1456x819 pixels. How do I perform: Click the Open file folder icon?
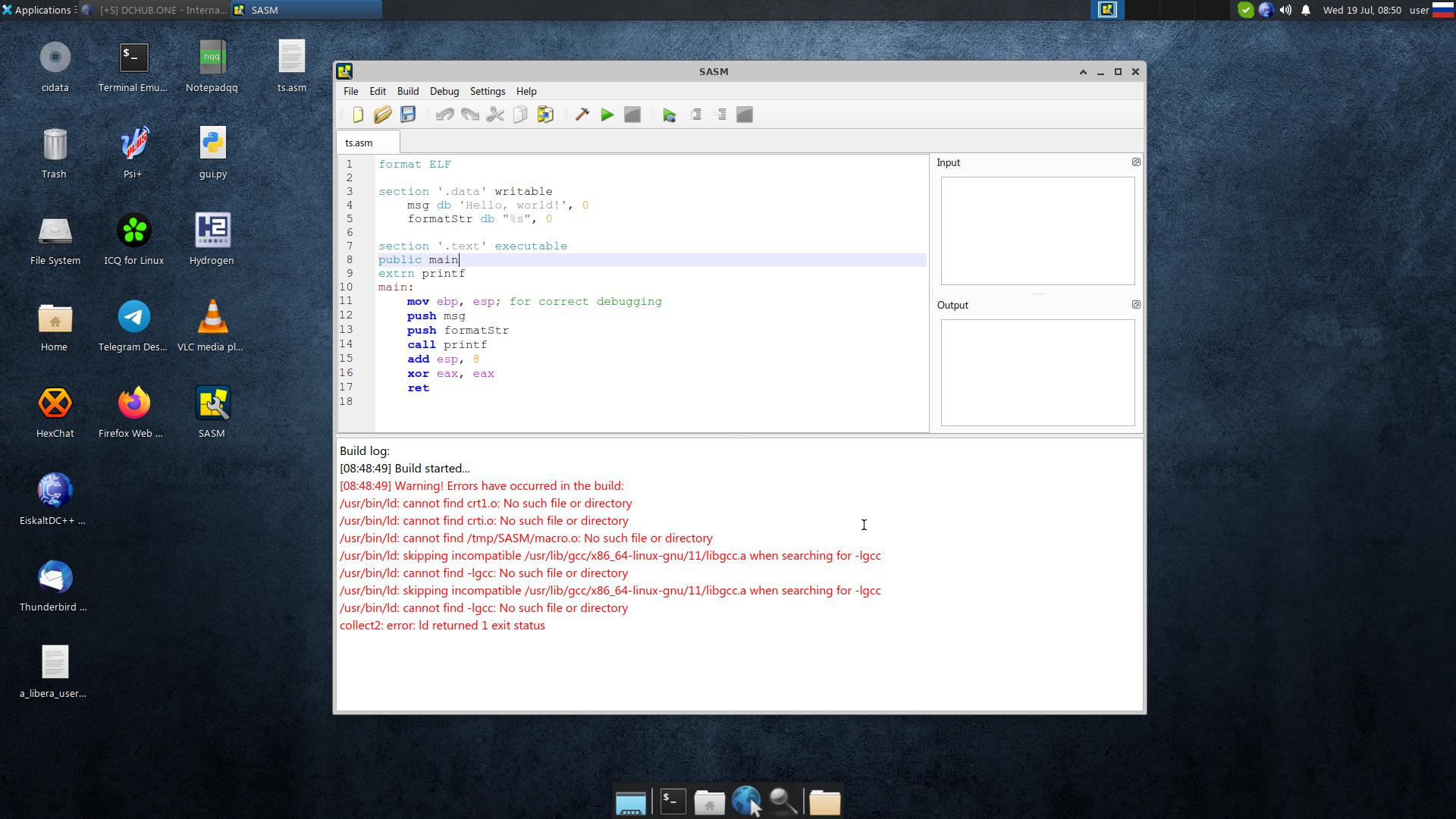pyautogui.click(x=382, y=115)
